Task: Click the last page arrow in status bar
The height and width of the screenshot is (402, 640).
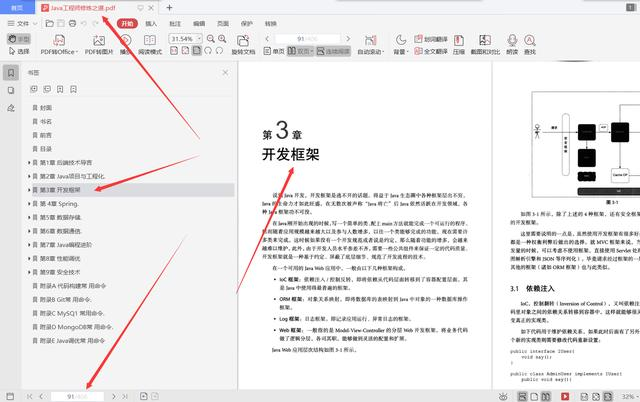Action: point(125,396)
